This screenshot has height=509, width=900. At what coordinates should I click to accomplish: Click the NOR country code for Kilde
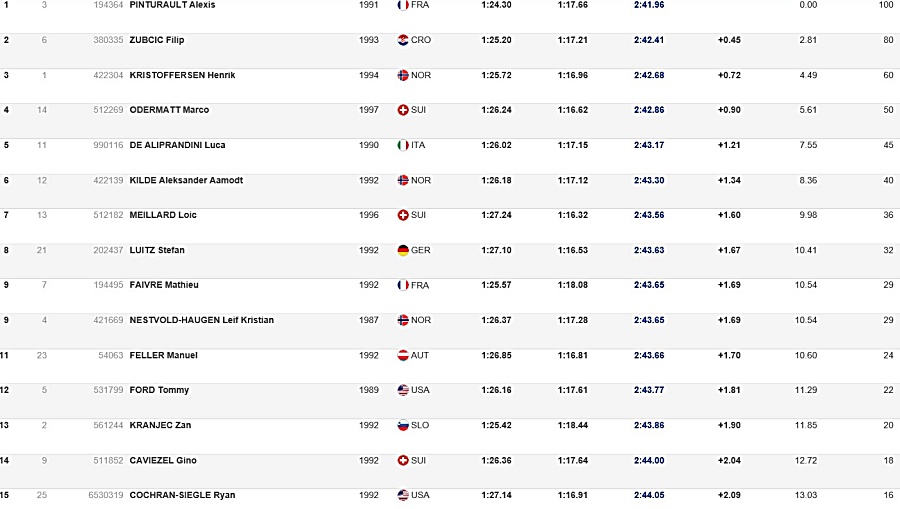pyautogui.click(x=421, y=180)
